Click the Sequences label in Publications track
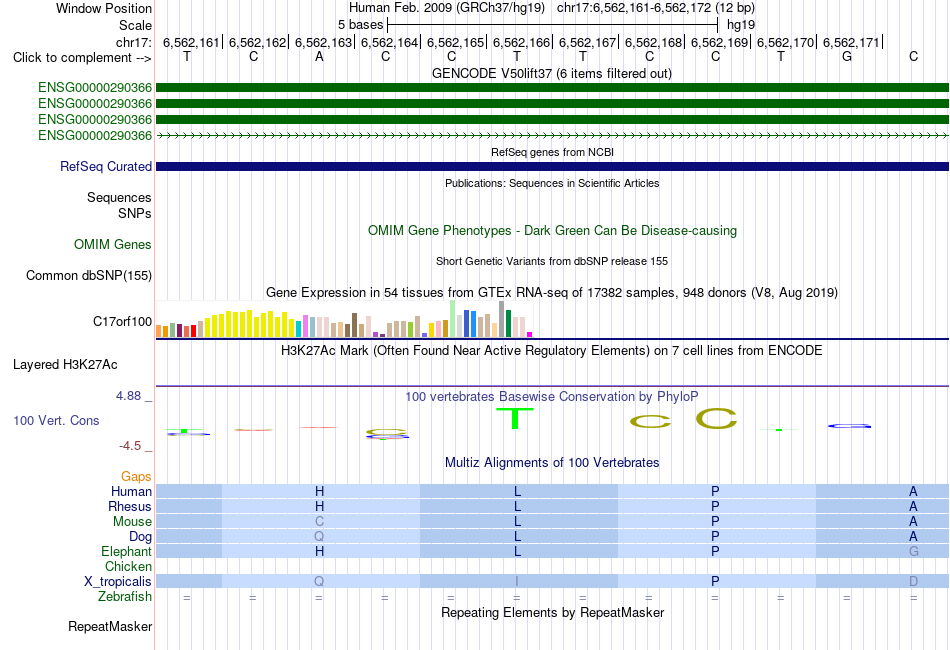 coord(119,197)
